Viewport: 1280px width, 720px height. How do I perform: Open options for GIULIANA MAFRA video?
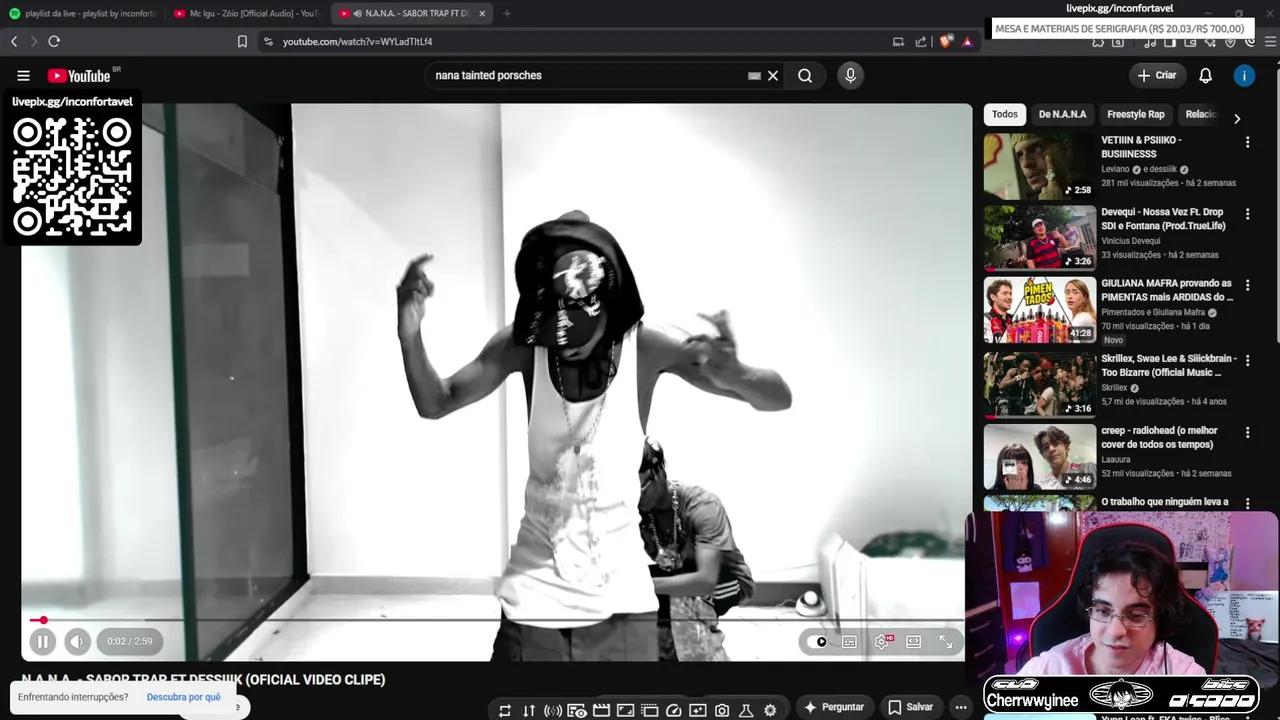1247,285
